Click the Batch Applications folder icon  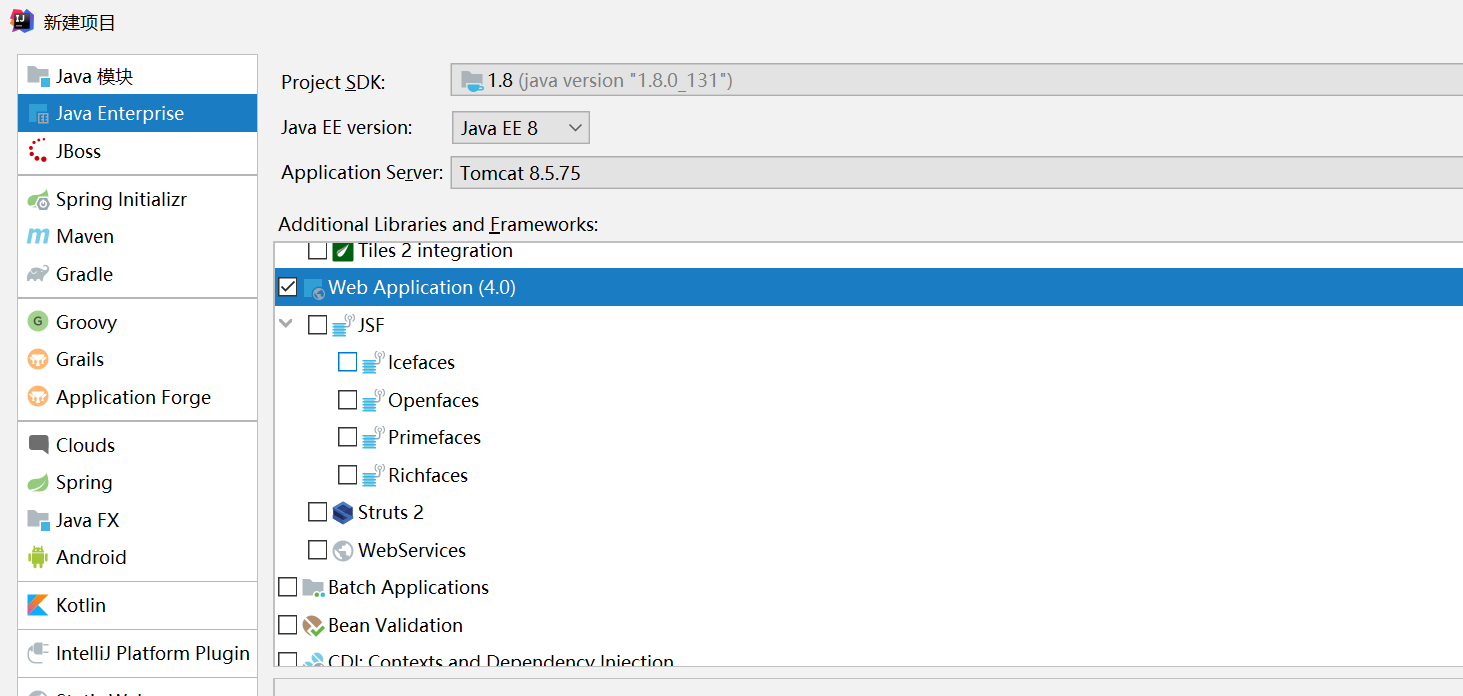coord(314,587)
